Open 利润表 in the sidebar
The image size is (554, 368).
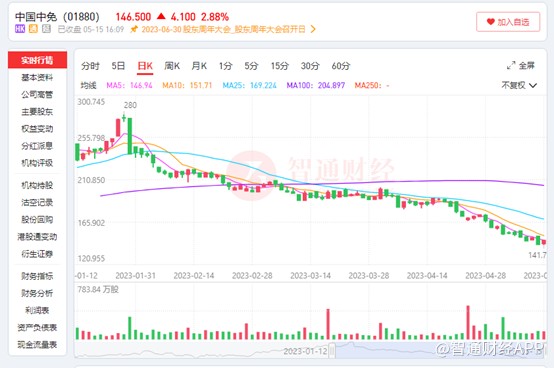(37, 310)
